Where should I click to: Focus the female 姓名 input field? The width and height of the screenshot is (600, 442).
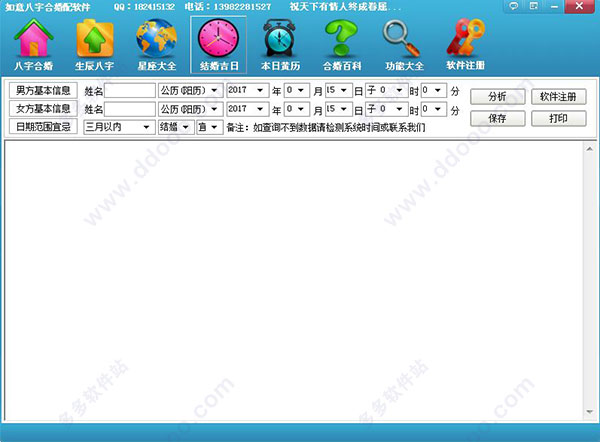click(x=130, y=109)
